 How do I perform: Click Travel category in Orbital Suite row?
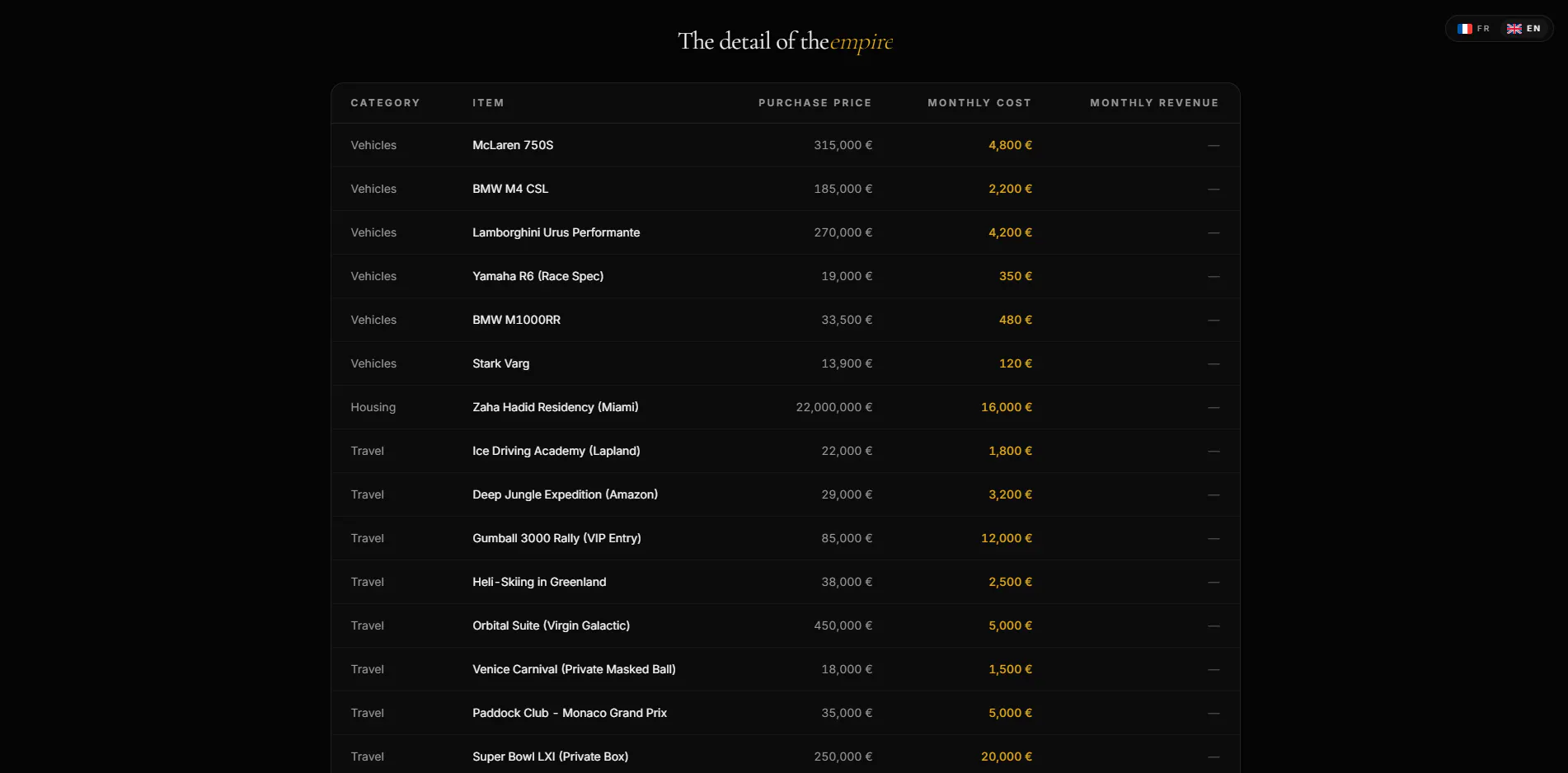(x=367, y=625)
